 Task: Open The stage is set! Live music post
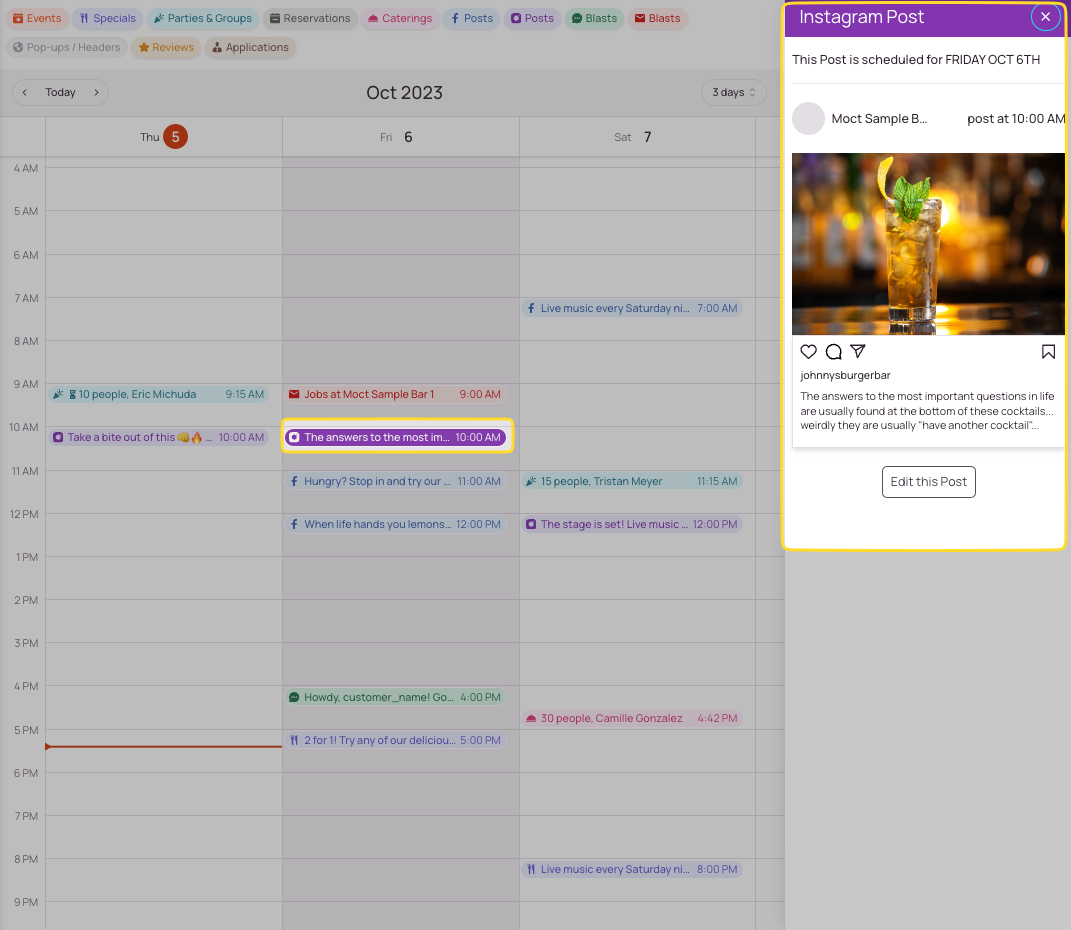(x=632, y=524)
